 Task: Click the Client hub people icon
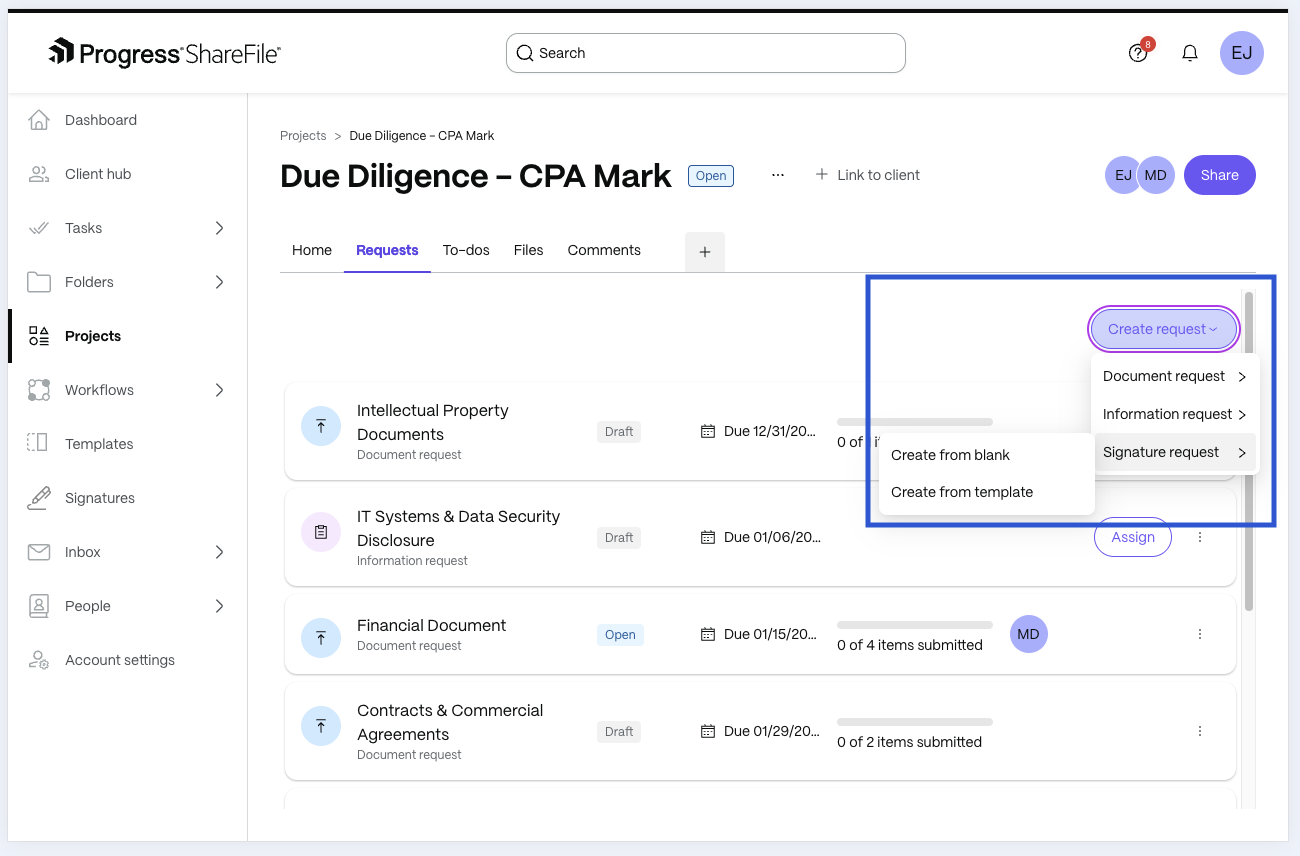(x=39, y=174)
